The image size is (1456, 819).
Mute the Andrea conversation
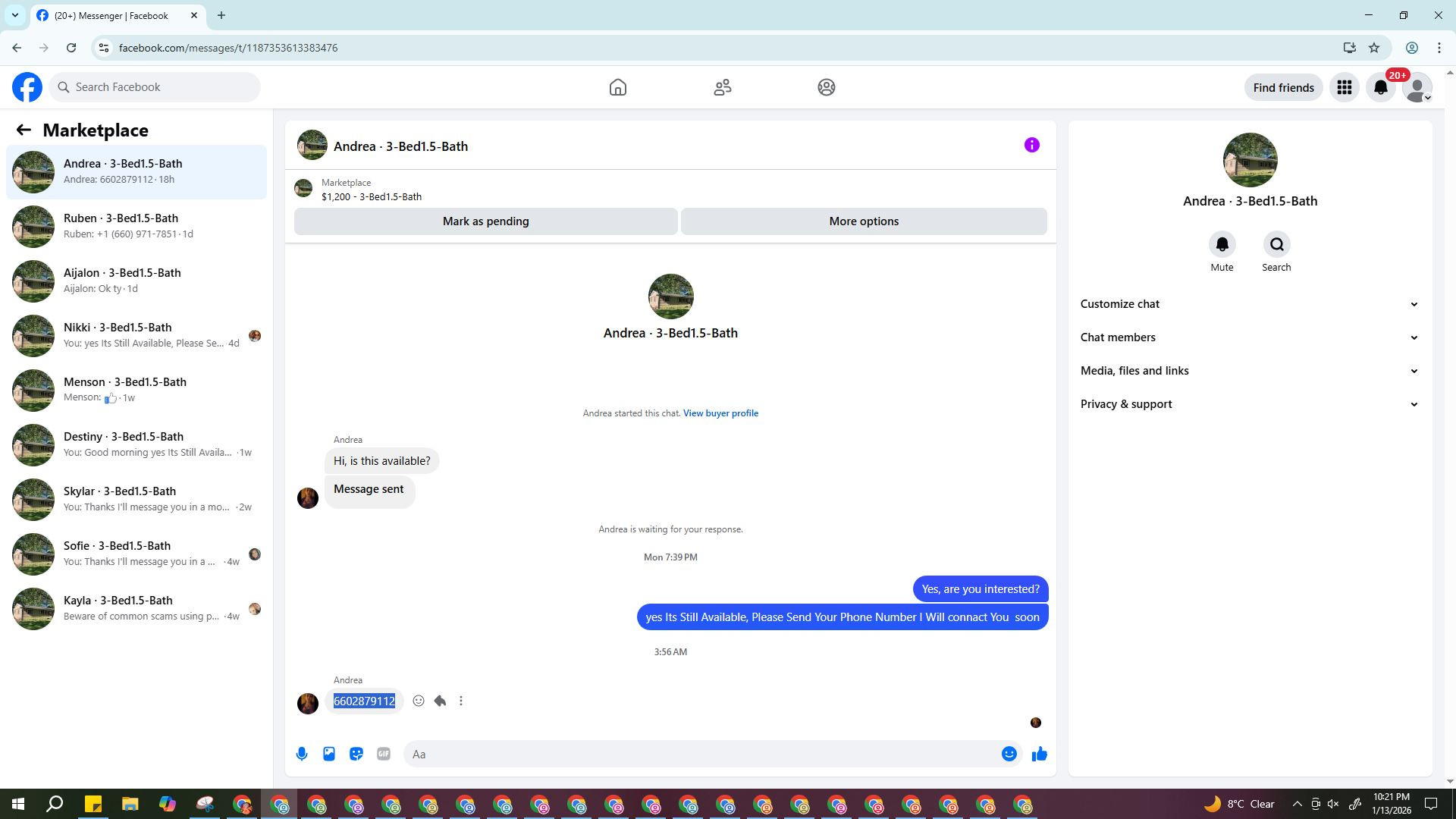point(1222,245)
